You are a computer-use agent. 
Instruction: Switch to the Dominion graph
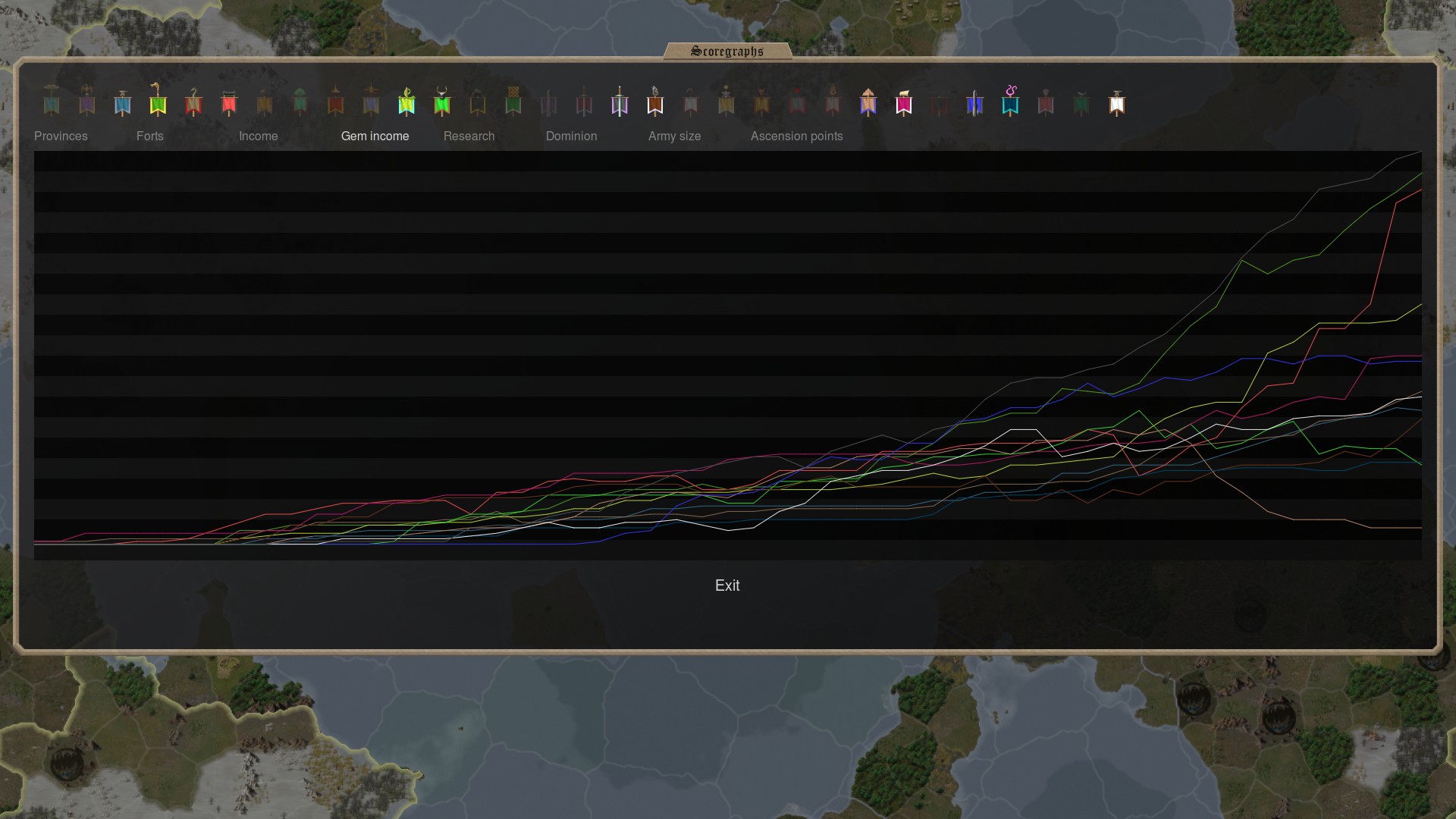click(x=572, y=136)
